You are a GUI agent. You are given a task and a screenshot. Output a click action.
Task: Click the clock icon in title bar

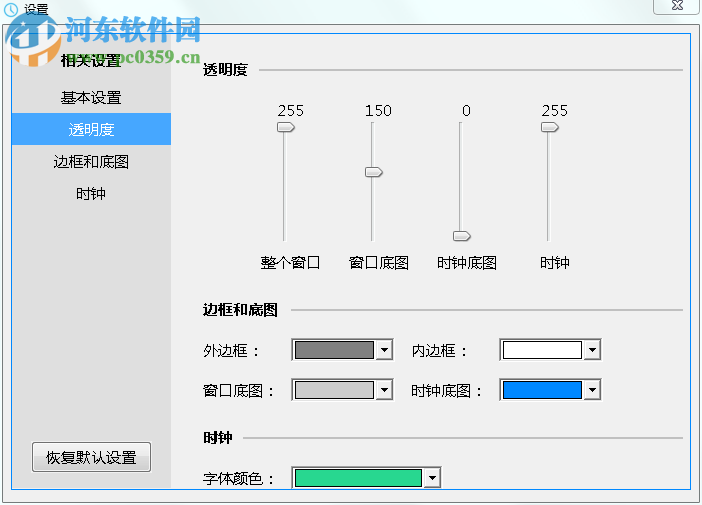[11, 9]
